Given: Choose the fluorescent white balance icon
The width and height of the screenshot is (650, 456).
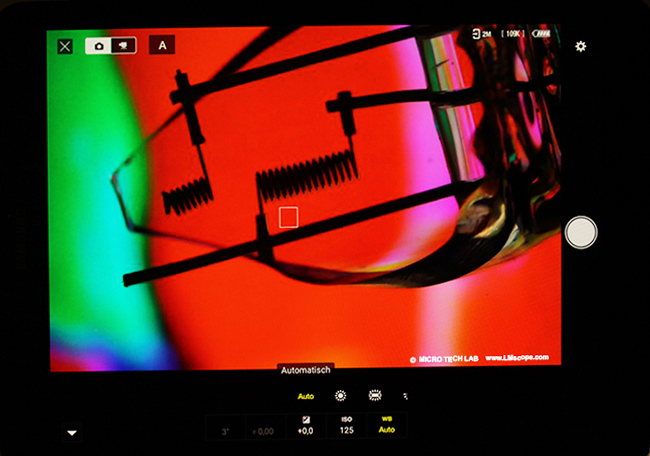Looking at the screenshot, I should (x=376, y=396).
